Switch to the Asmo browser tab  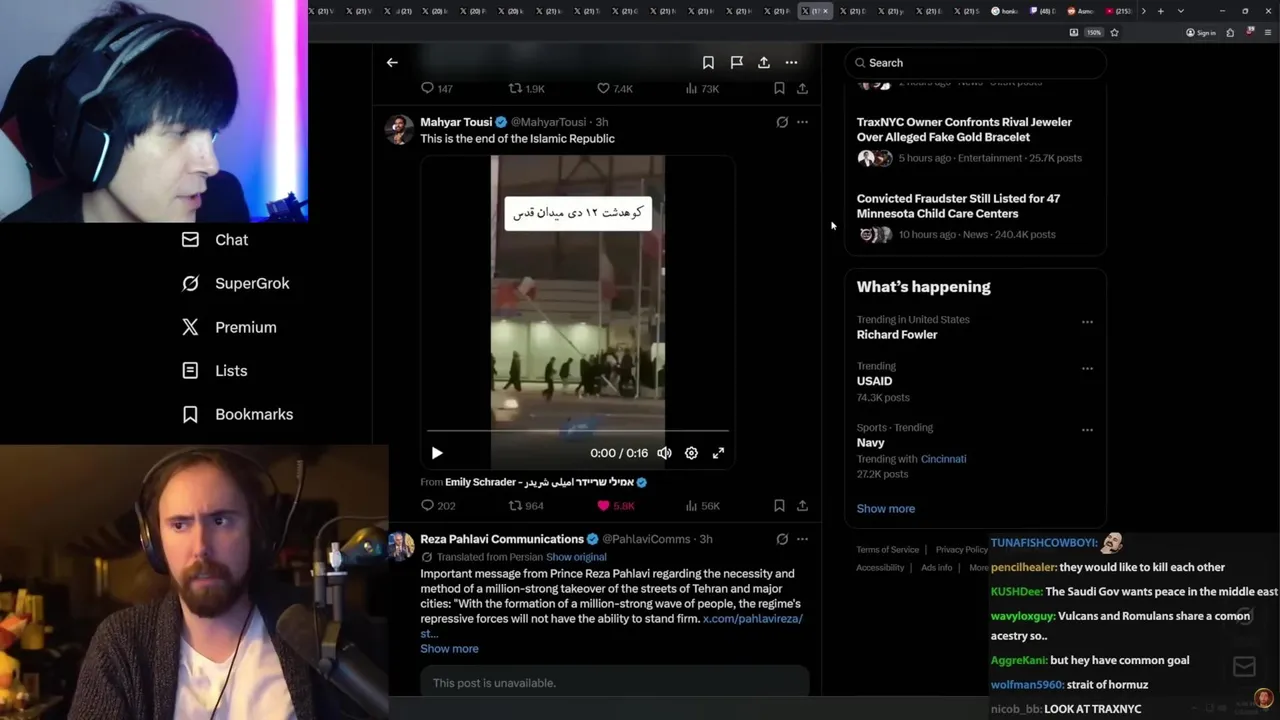point(1081,11)
